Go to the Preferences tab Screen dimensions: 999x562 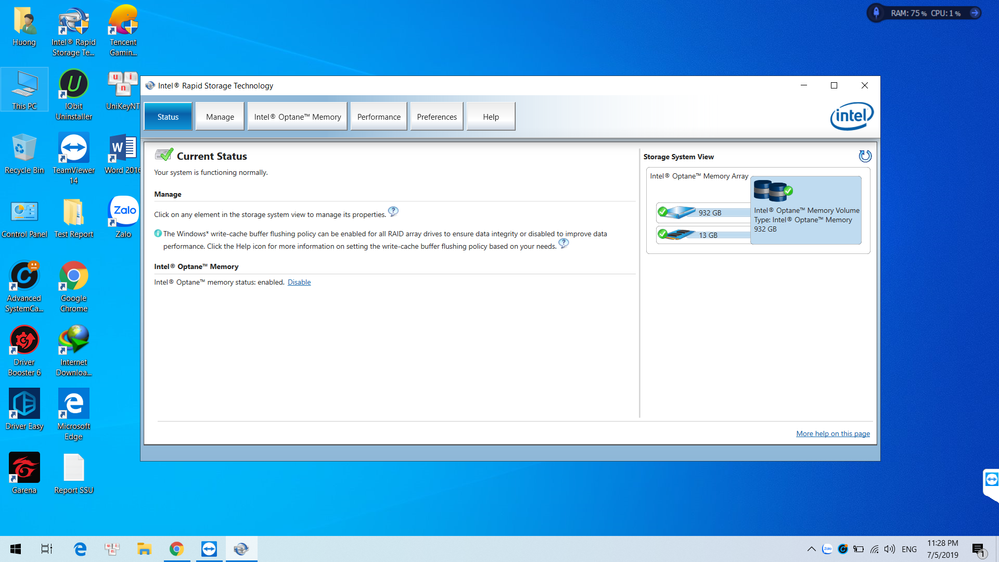click(437, 117)
